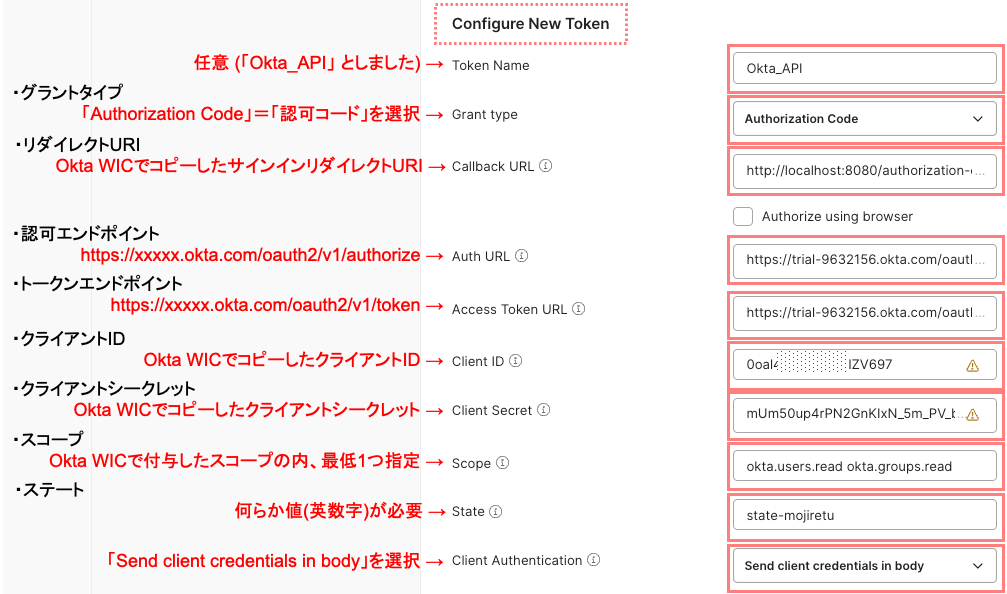Open the Grant type Authorization Code dropdown
The image size is (1007, 594).
pyautogui.click(x=864, y=118)
